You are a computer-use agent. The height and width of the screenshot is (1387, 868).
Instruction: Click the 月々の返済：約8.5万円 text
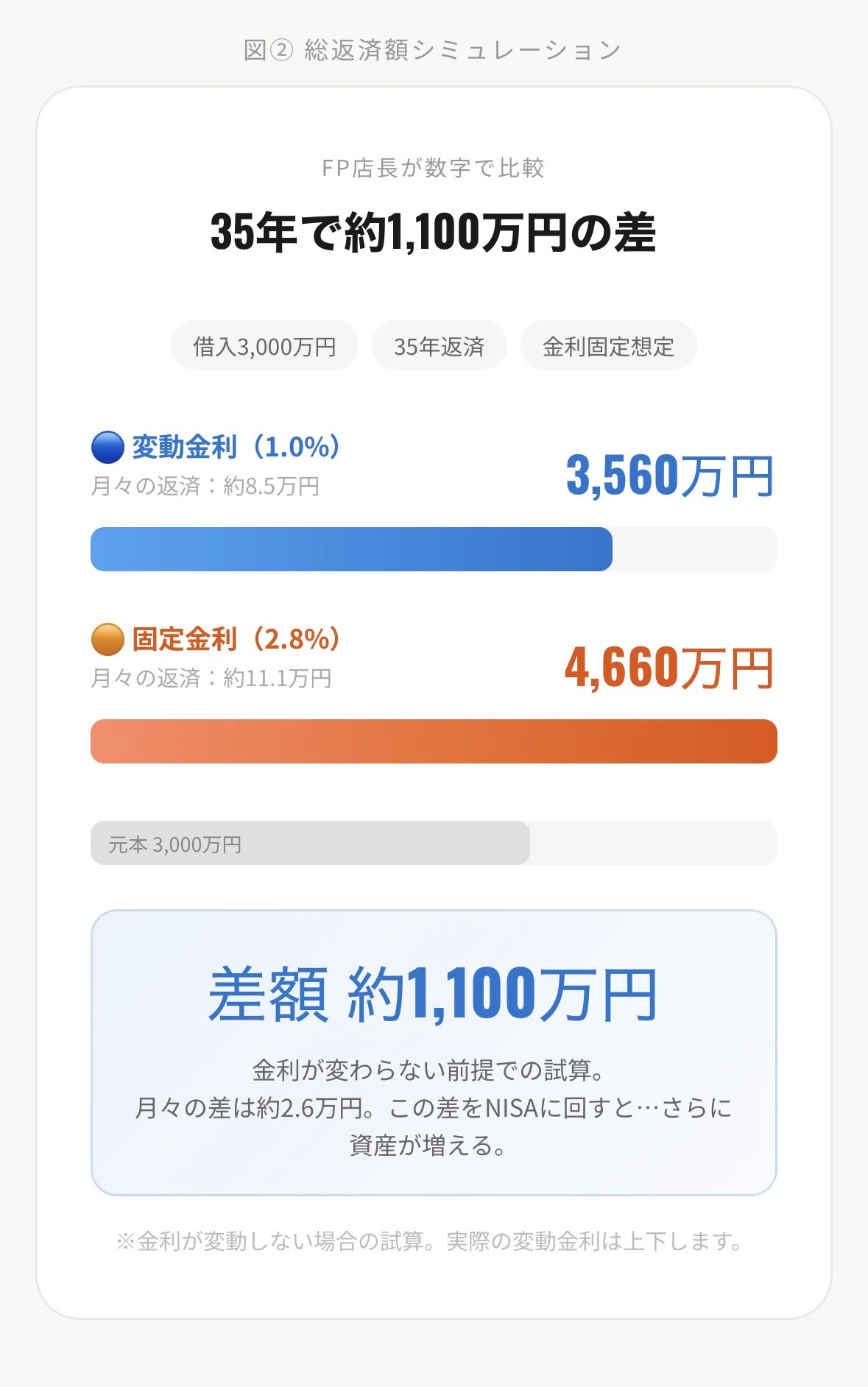(x=205, y=486)
